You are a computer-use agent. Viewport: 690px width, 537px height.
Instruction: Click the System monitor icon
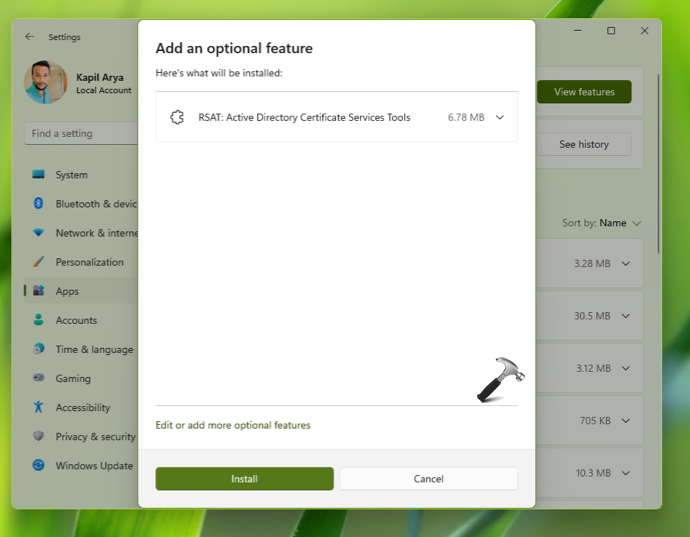tap(38, 174)
